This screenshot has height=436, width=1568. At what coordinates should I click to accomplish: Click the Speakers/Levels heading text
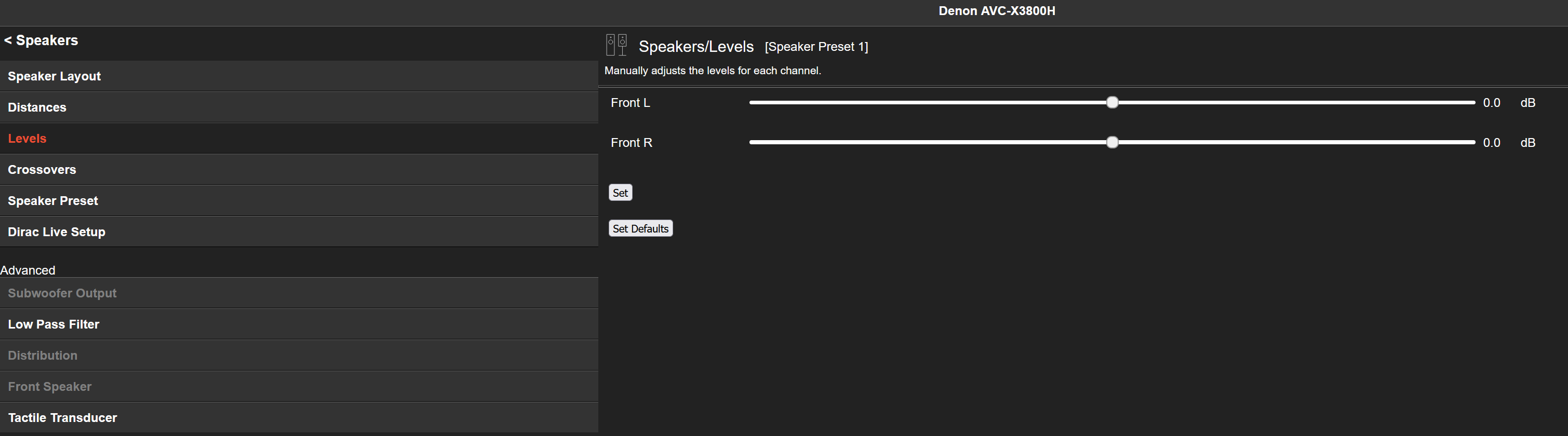pyautogui.click(x=696, y=47)
